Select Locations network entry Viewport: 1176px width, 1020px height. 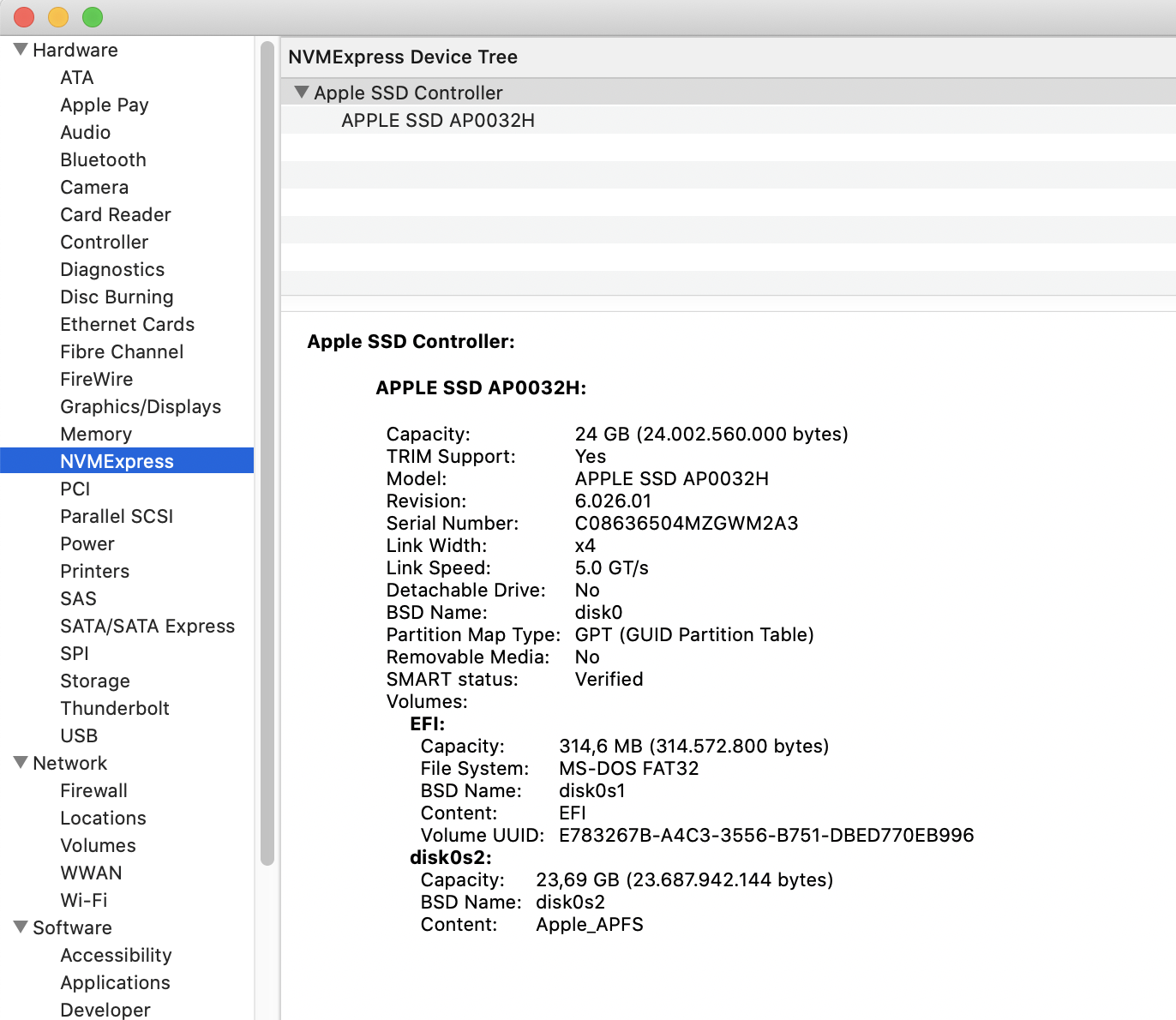(x=103, y=818)
